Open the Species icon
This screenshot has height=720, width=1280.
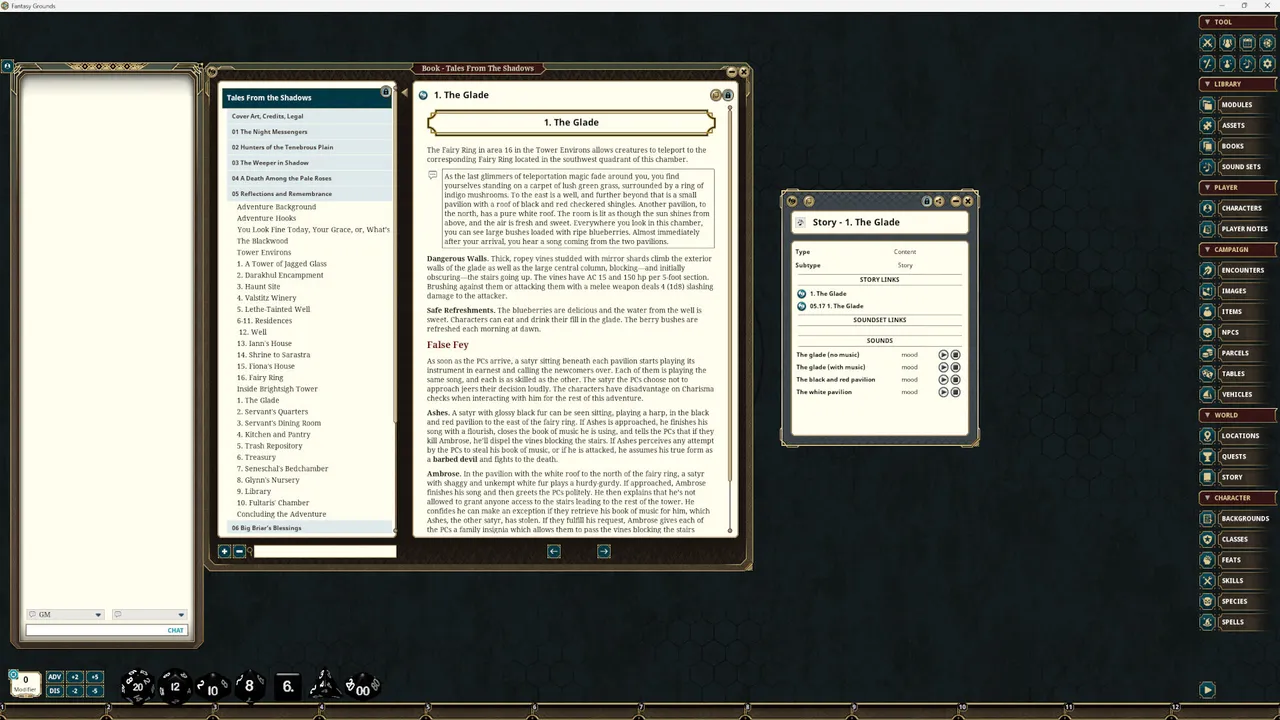[x=1208, y=601]
